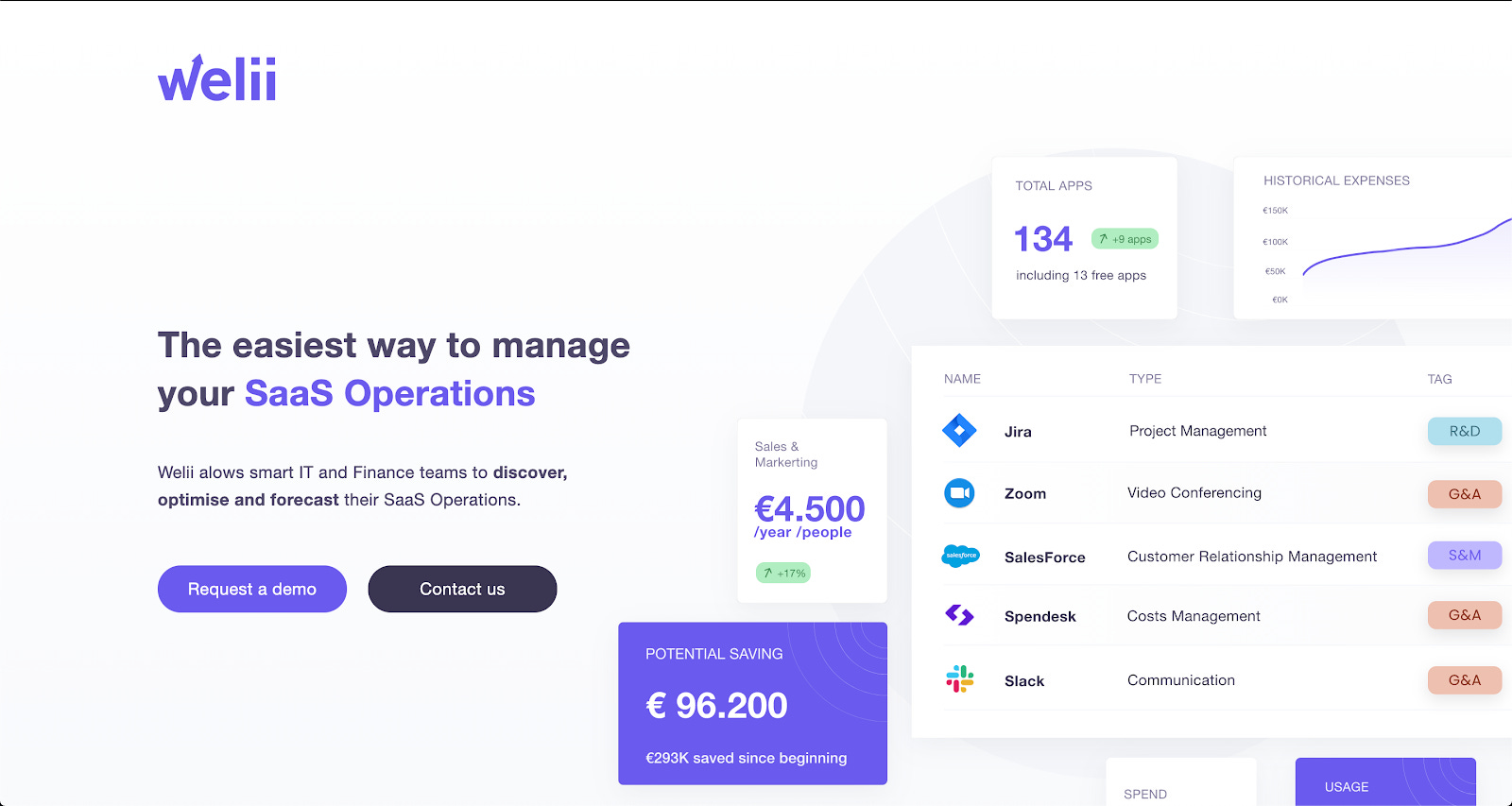Click Sales & Markerting card label

[786, 454]
